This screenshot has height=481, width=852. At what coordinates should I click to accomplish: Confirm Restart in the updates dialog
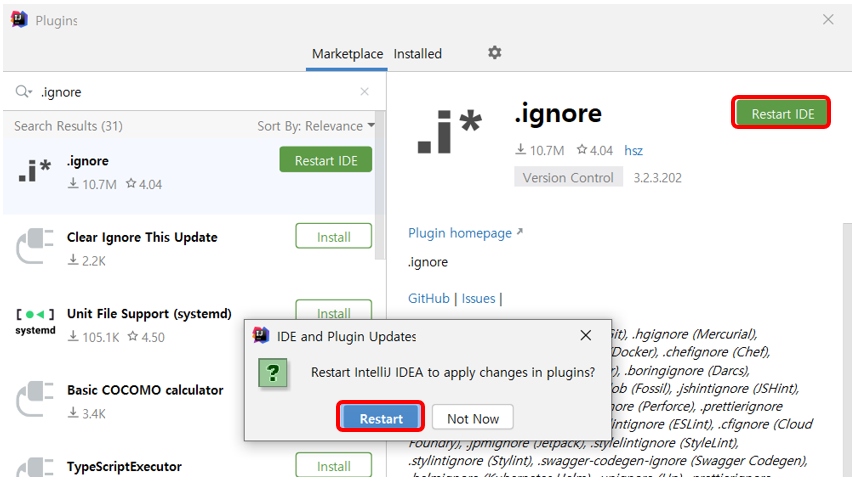click(x=381, y=417)
